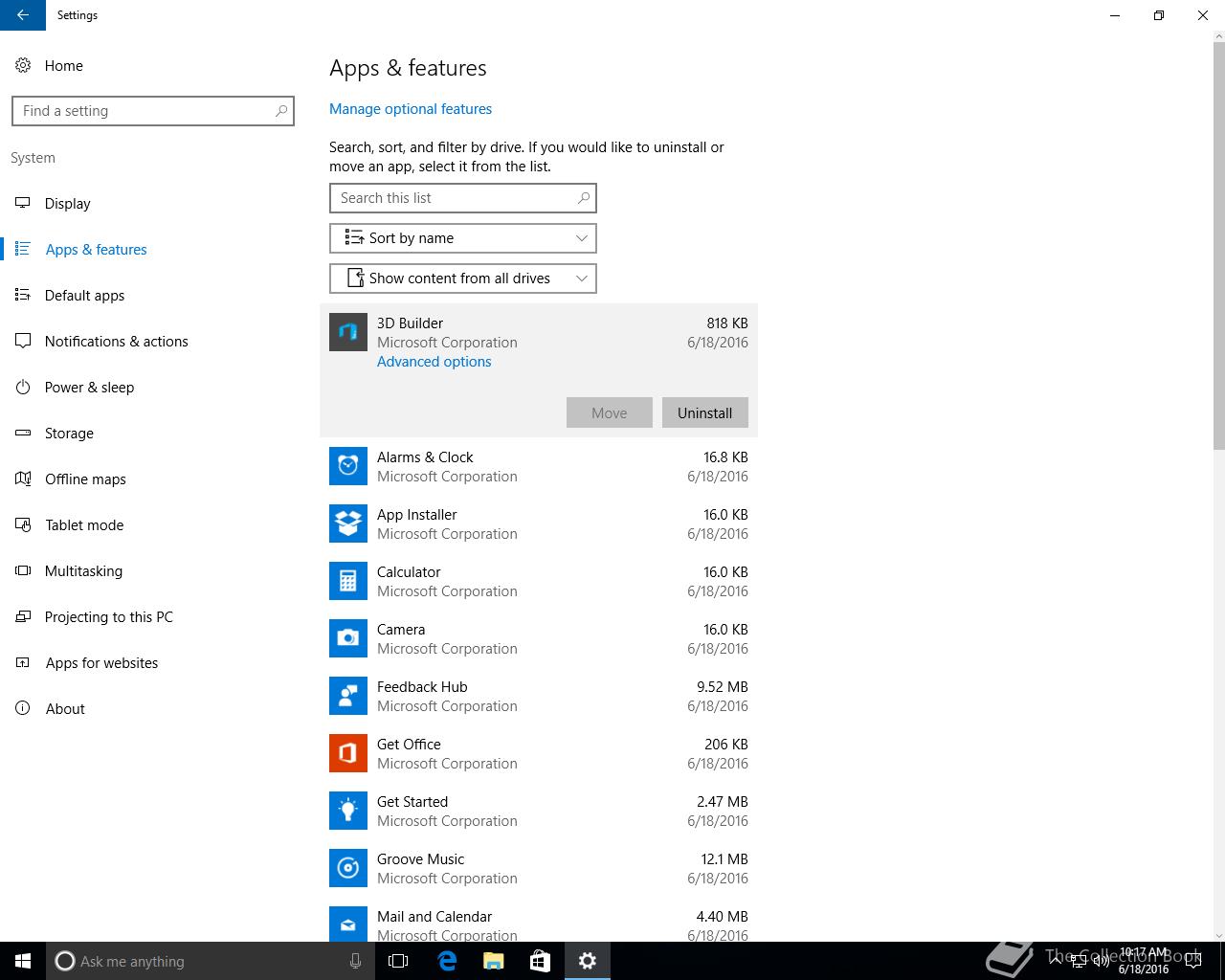Image resolution: width=1225 pixels, height=980 pixels.
Task: Click the Get Started lightbulb icon
Action: coord(348,811)
